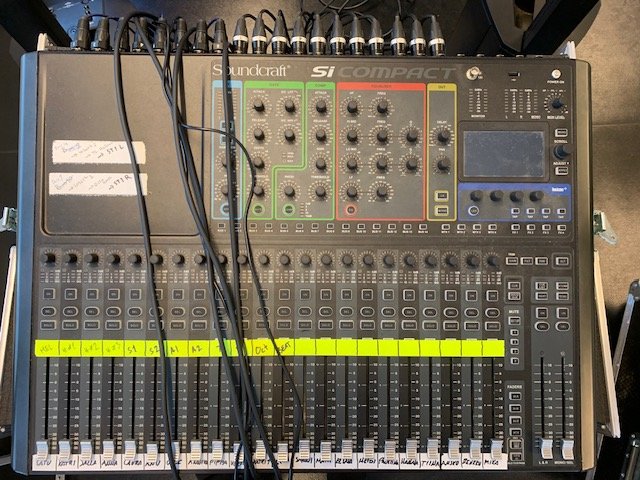Grab the LAURA channel fader
Image resolution: width=640 pixels, height=480 pixels.
(x=130, y=449)
